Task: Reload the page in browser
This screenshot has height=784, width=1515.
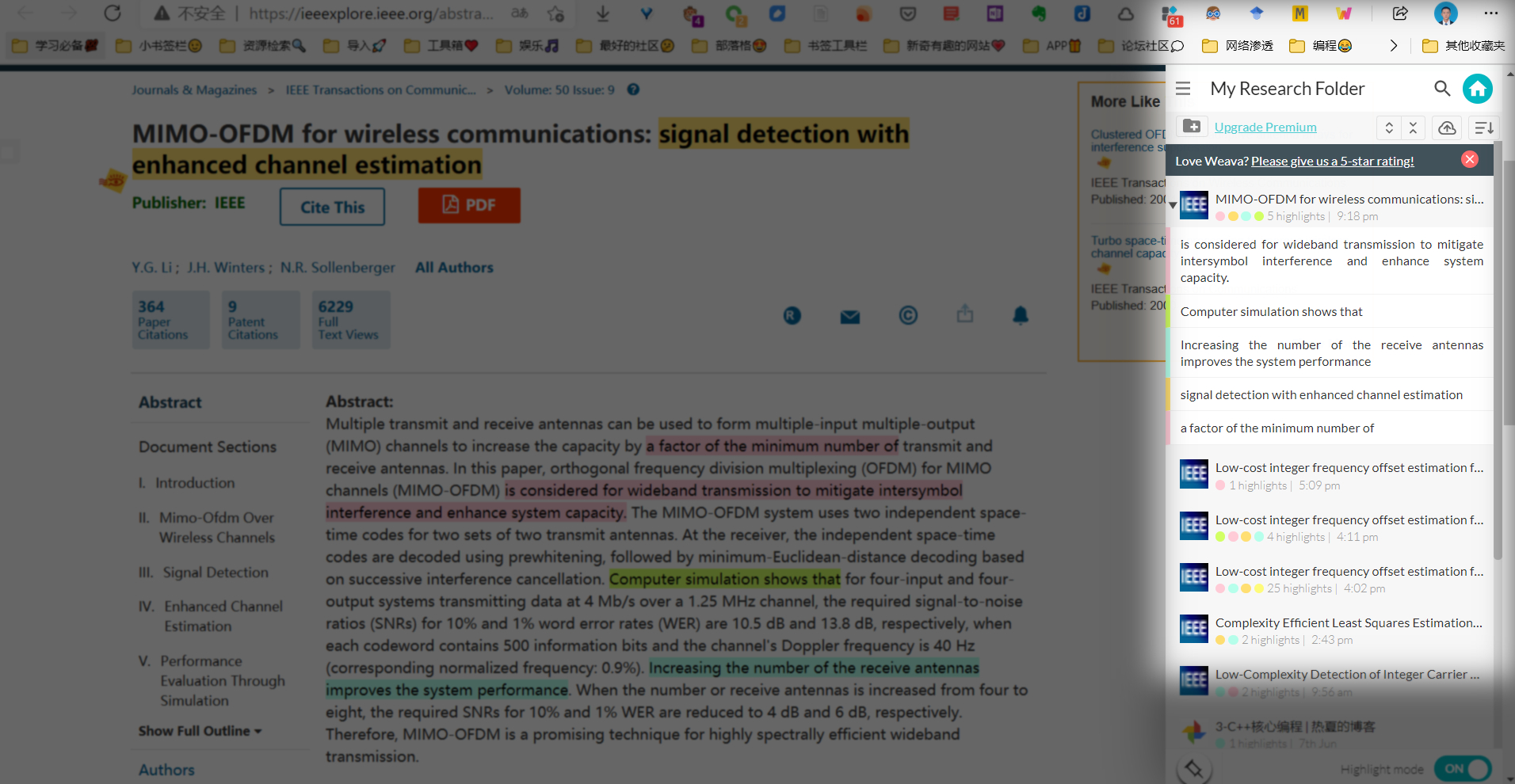Action: (113, 13)
